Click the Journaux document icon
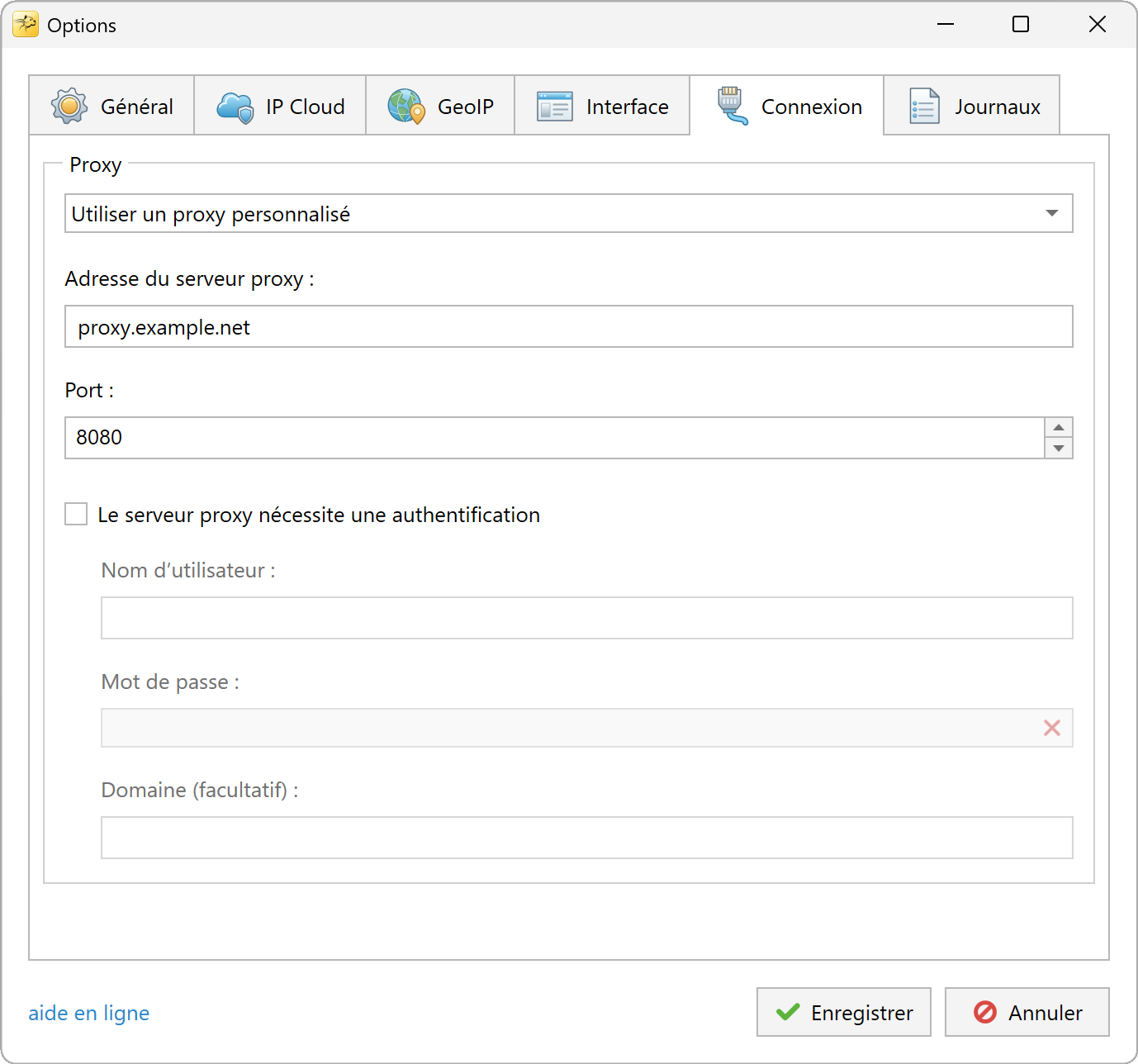This screenshot has height=1064, width=1138. coord(924,106)
